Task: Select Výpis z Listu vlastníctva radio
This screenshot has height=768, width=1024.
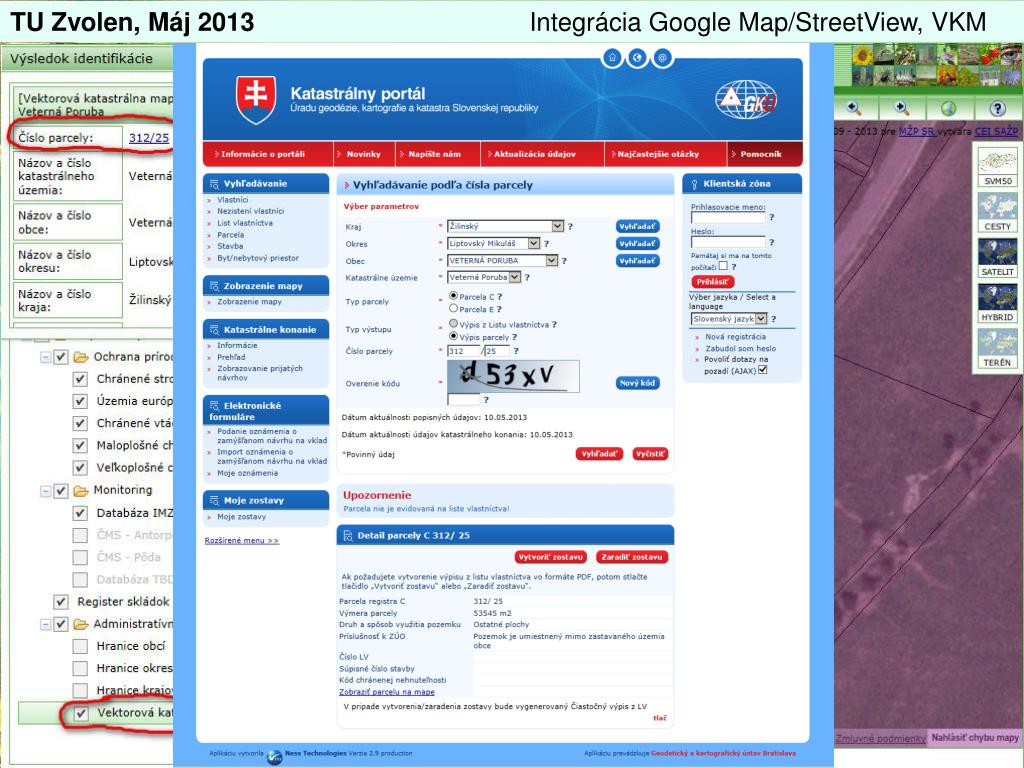Action: pyautogui.click(x=453, y=324)
